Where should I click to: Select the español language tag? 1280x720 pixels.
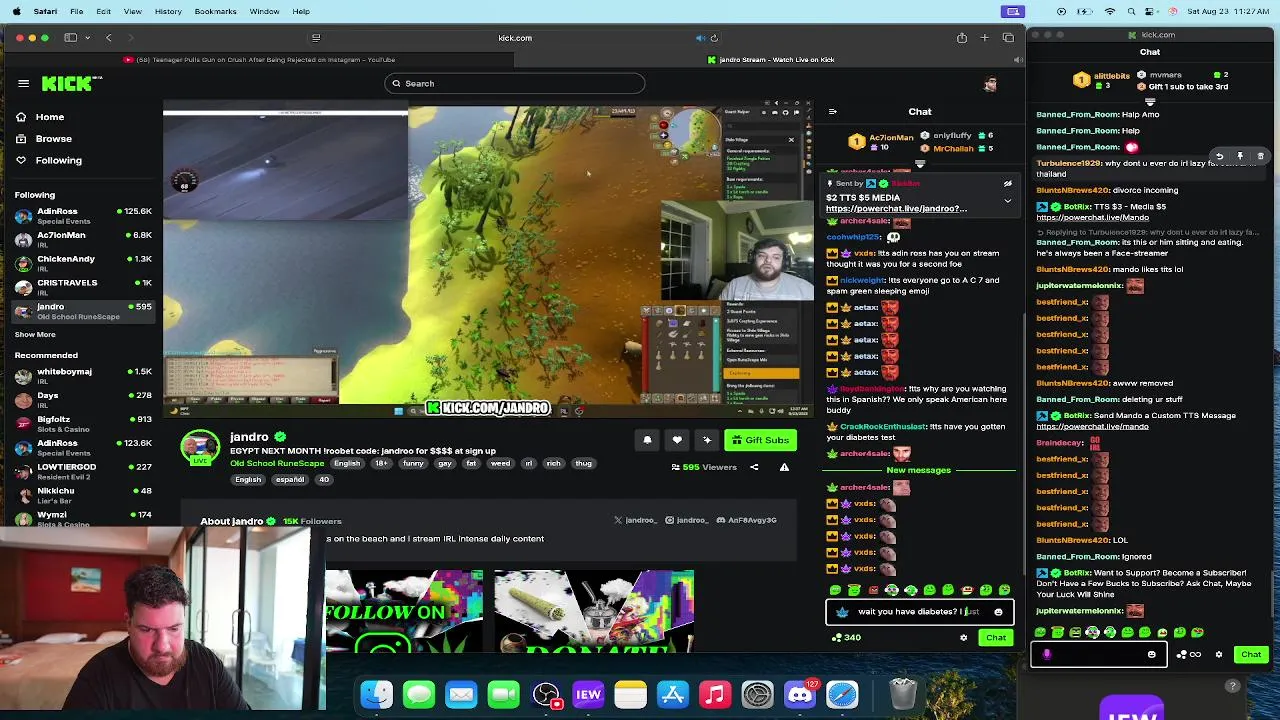coord(290,480)
